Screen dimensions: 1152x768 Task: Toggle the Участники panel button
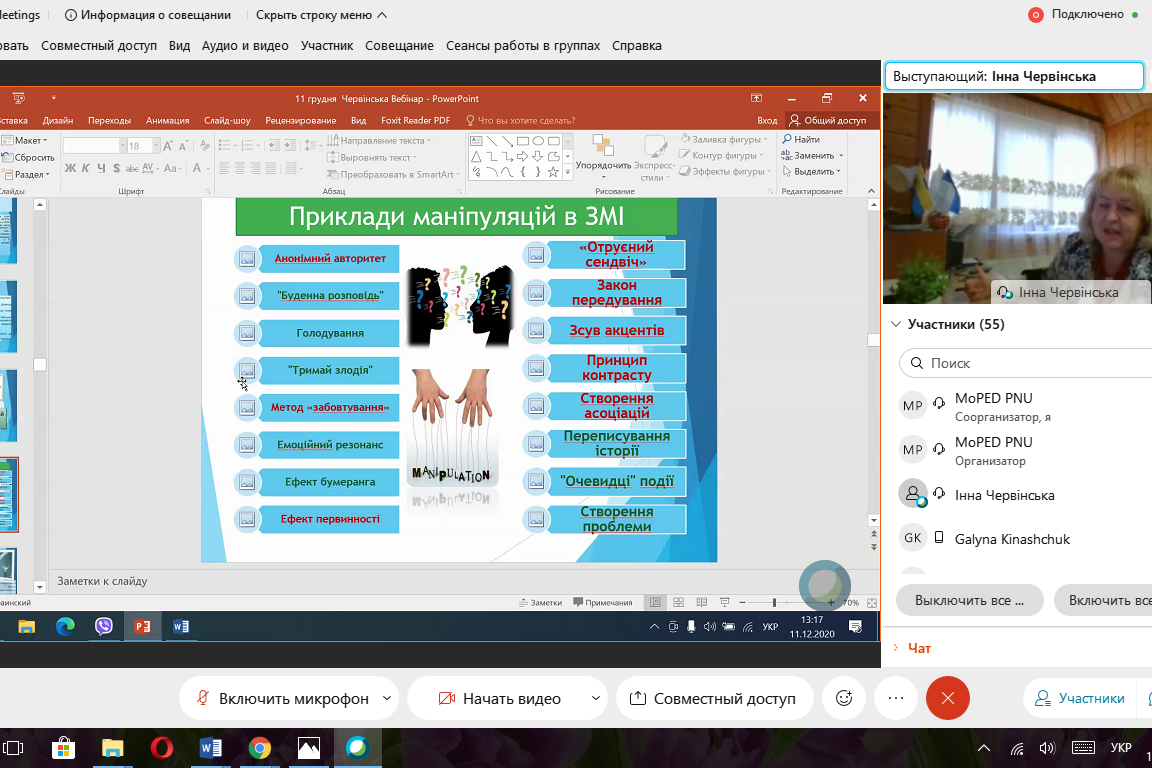click(1080, 698)
